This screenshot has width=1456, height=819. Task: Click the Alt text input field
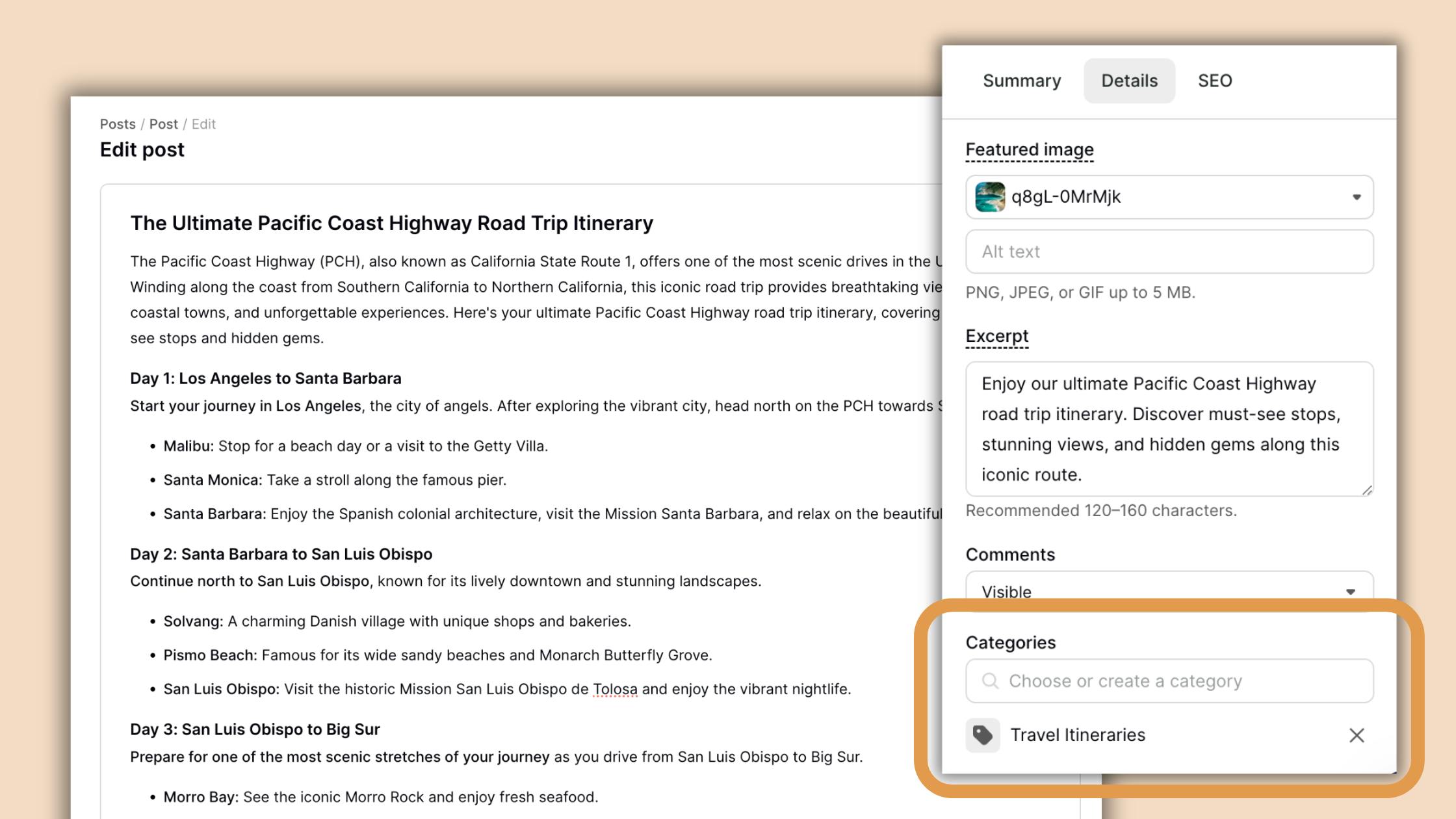[x=1169, y=252]
